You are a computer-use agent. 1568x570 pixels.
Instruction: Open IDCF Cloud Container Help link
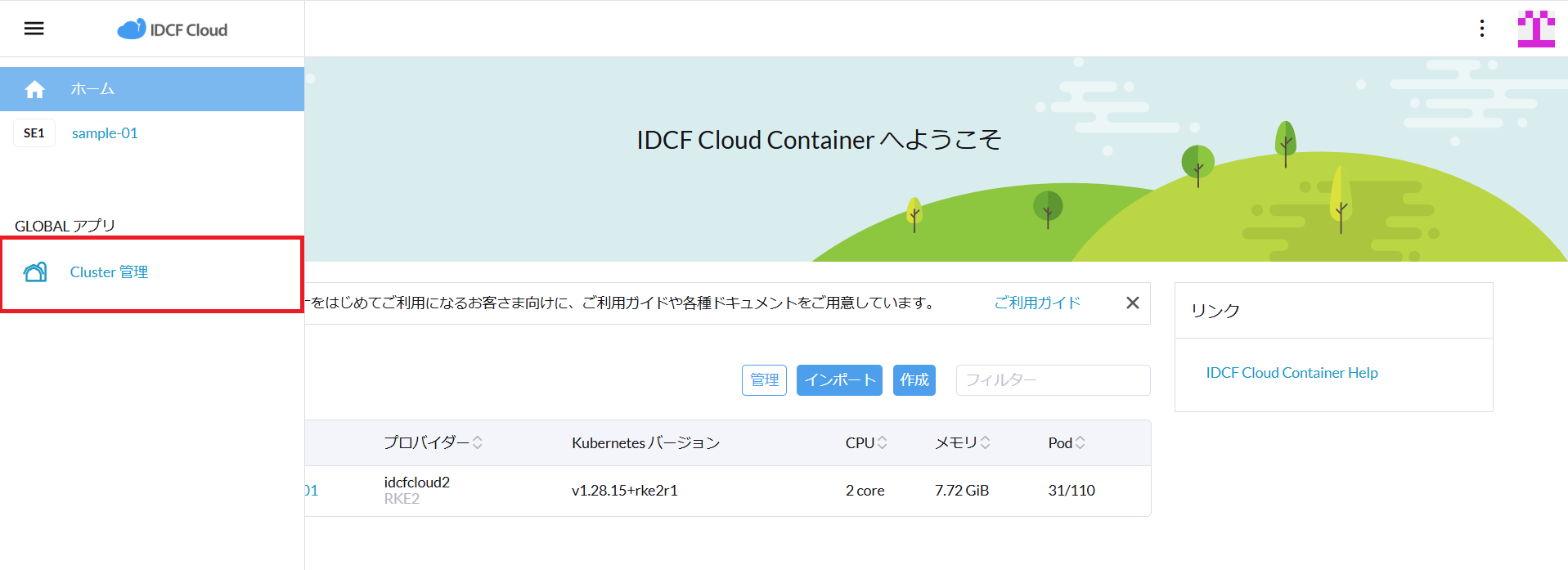coord(1292,373)
